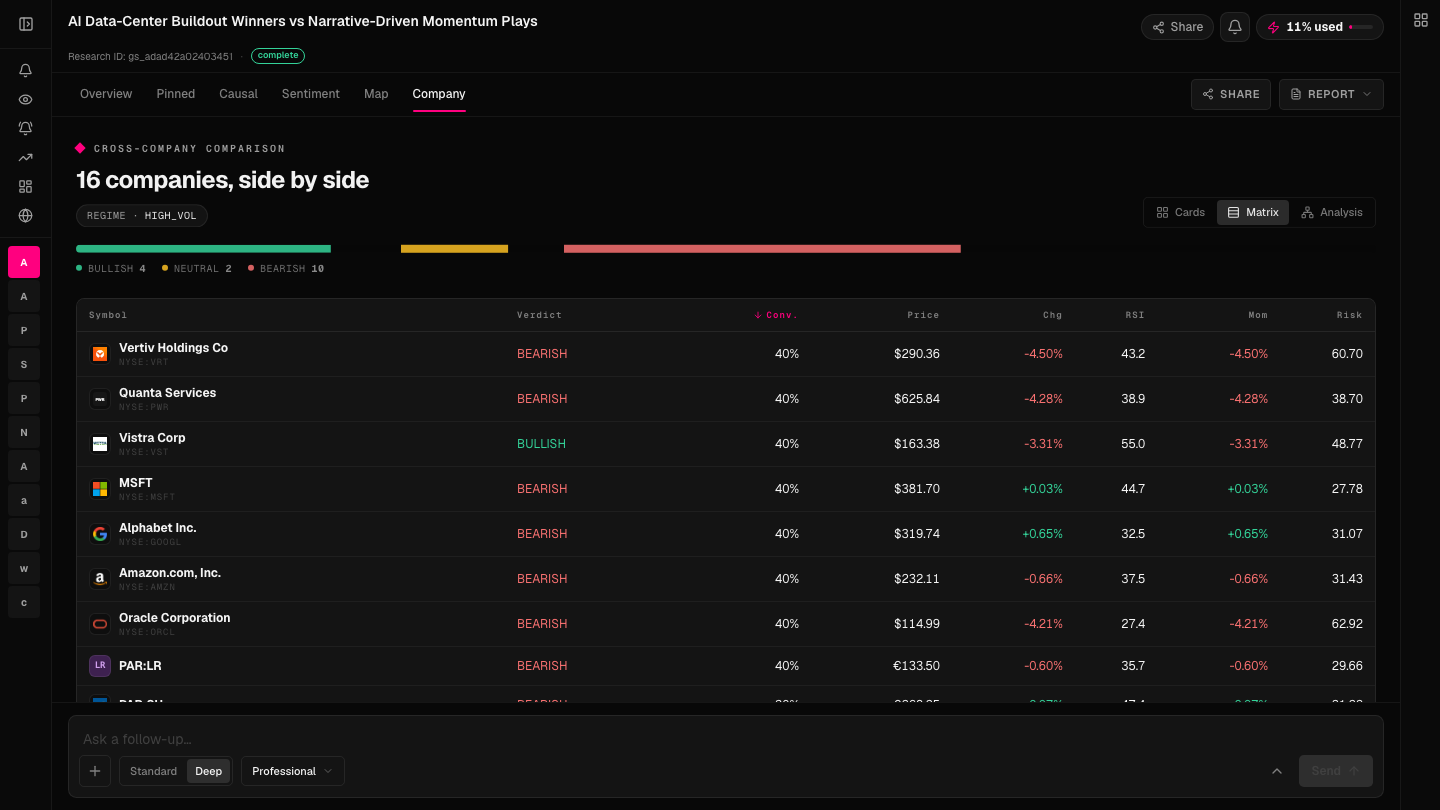Click the green bullish segment of sentiment bar

point(203,249)
